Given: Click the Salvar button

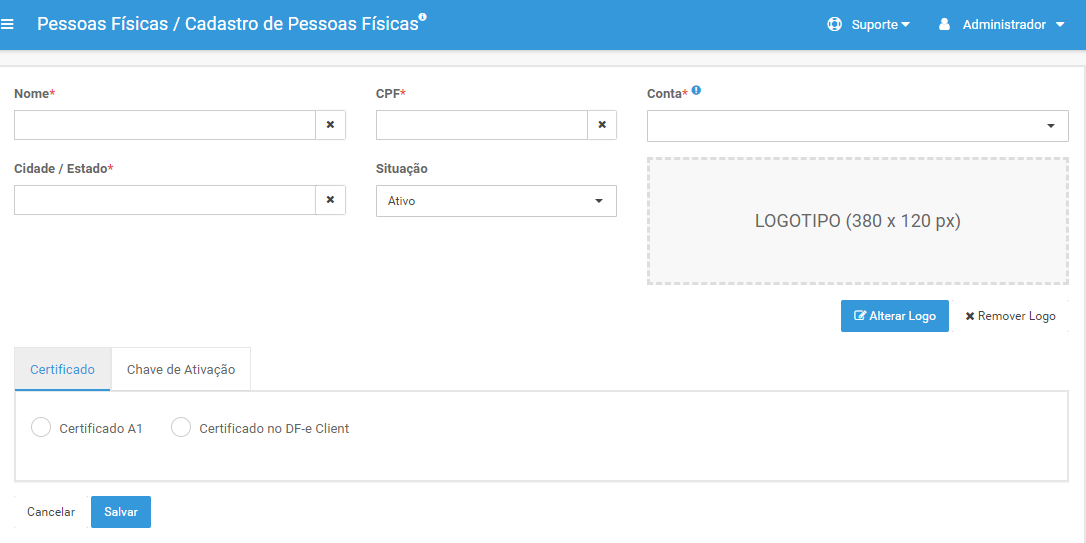Looking at the screenshot, I should click(121, 512).
